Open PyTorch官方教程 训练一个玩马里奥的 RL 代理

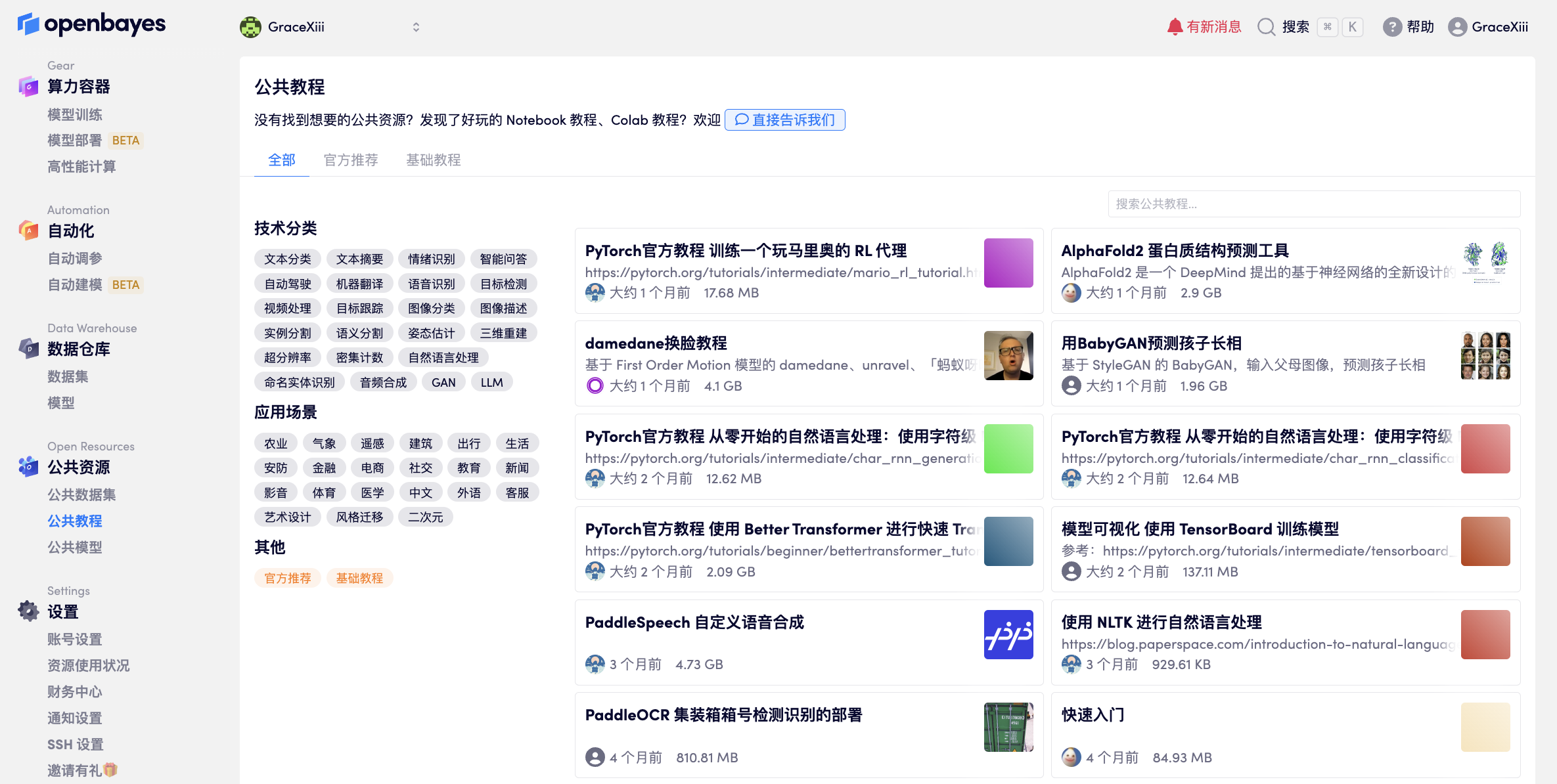(x=746, y=251)
